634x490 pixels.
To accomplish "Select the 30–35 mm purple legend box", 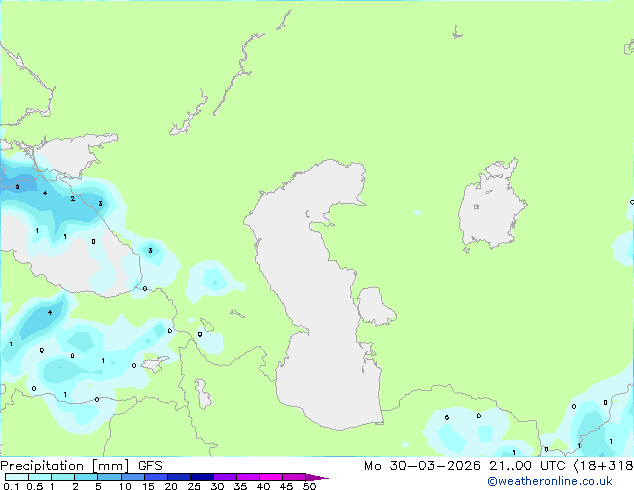I will pos(224,477).
